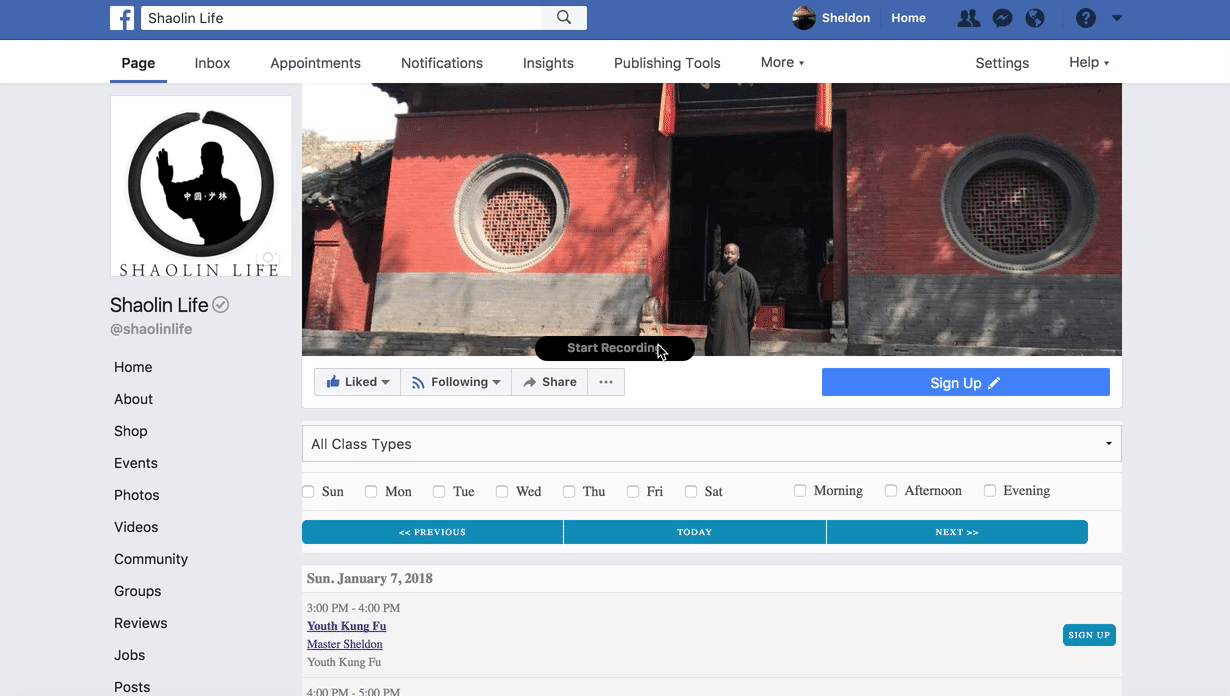
Task: Switch to the Inbox tab
Action: tap(212, 63)
